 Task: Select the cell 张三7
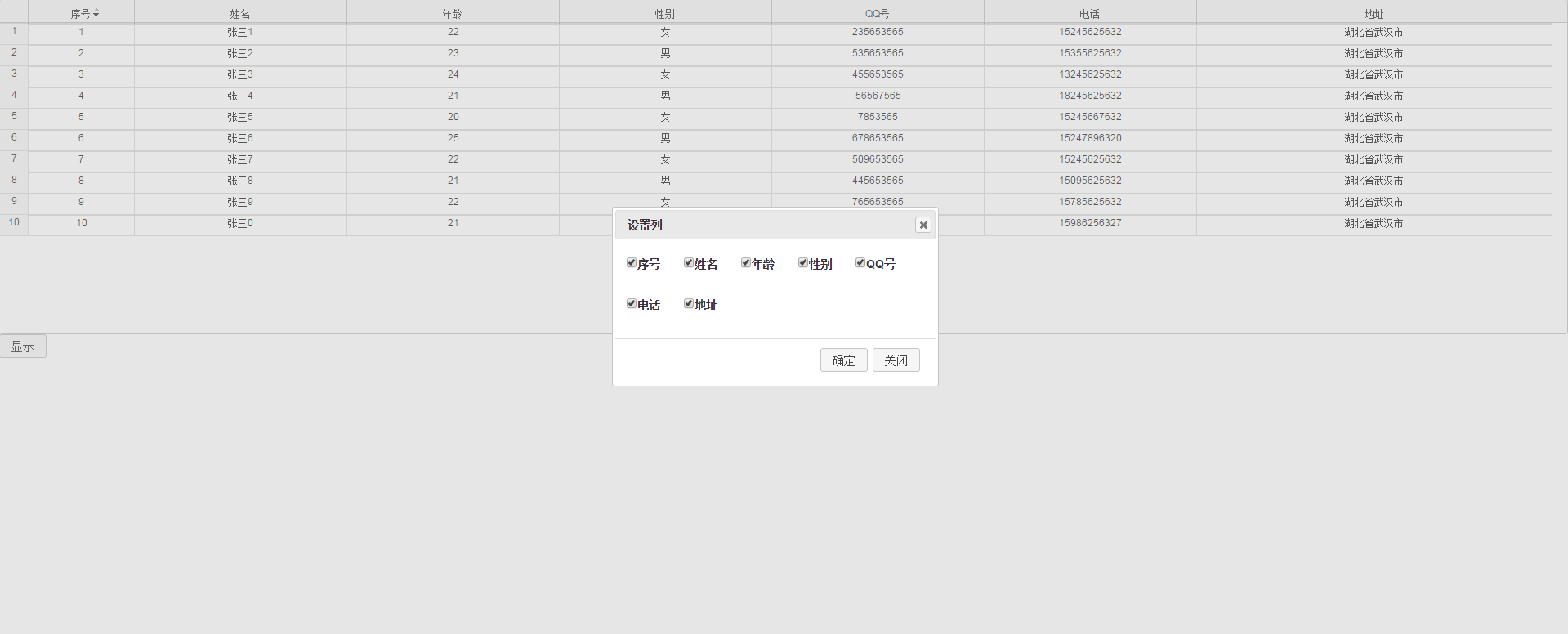tap(240, 159)
